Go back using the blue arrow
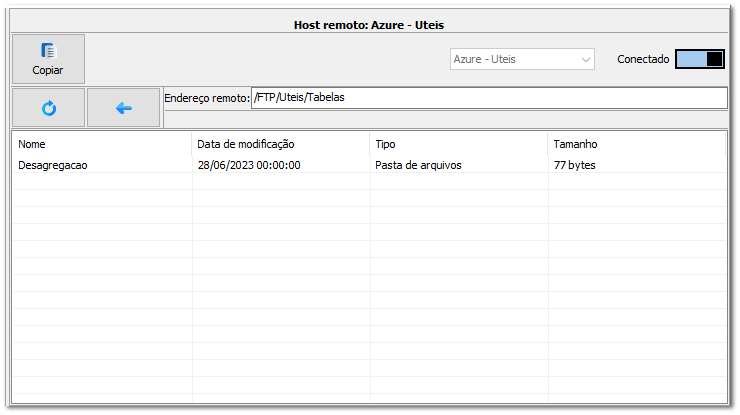Image resolution: width=740 pixels, height=415 pixels. point(123,108)
